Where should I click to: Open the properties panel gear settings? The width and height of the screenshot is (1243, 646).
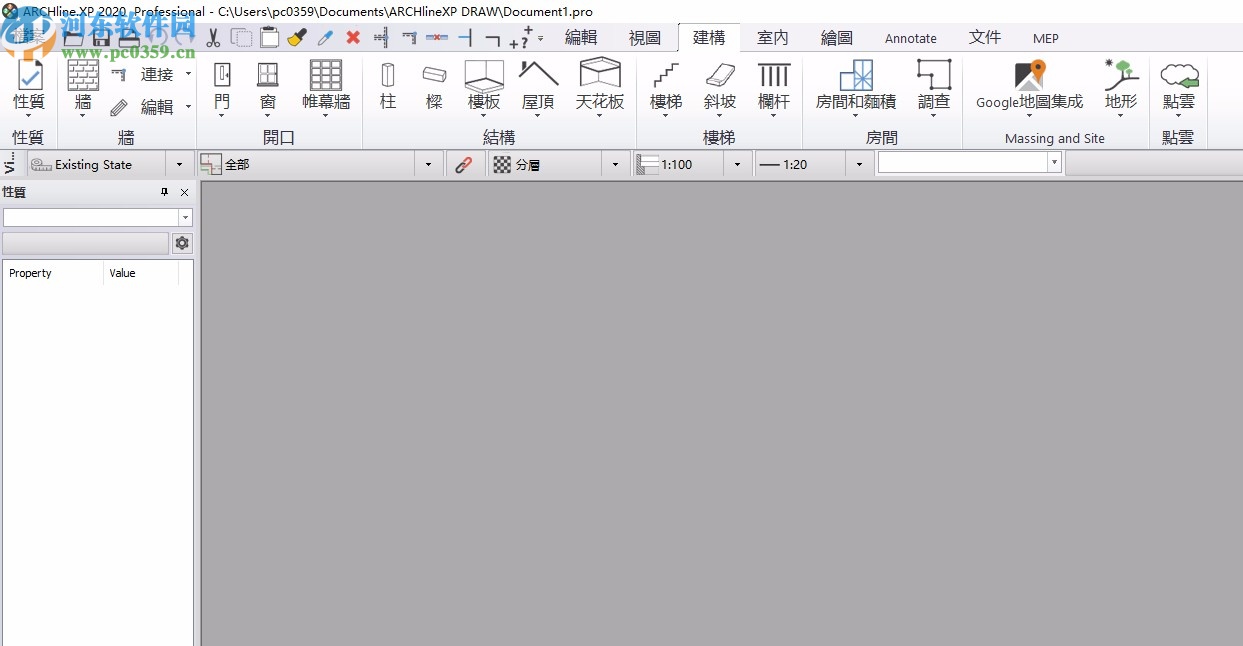(x=182, y=243)
